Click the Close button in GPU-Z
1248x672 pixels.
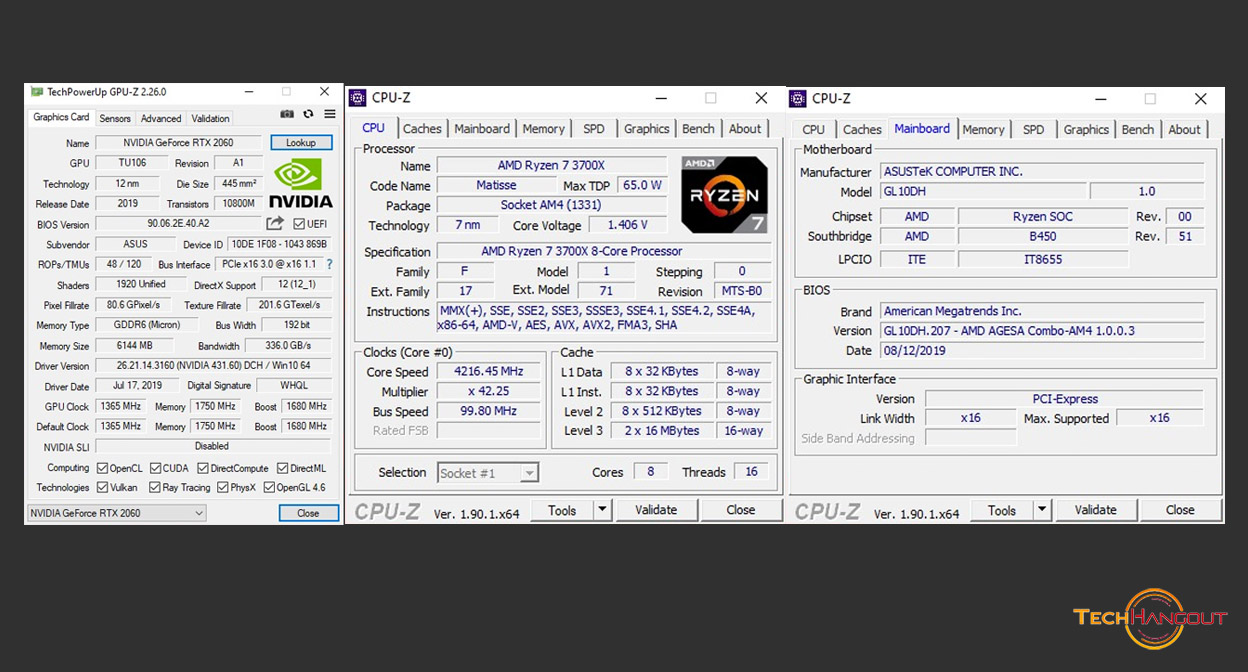308,513
